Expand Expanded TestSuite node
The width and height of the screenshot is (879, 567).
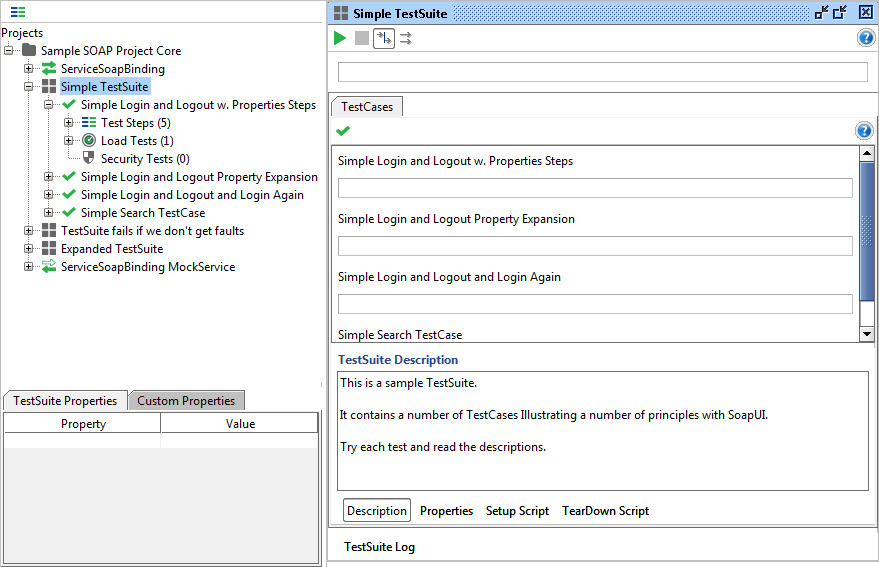29,248
